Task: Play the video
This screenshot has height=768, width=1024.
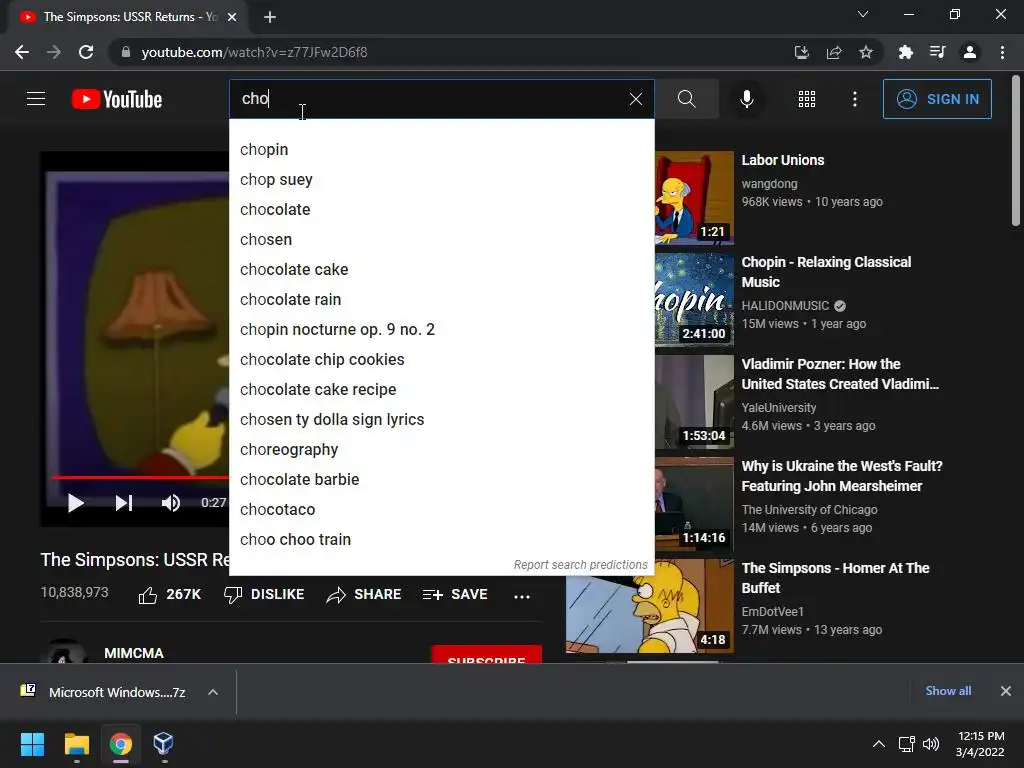Action: coord(76,503)
